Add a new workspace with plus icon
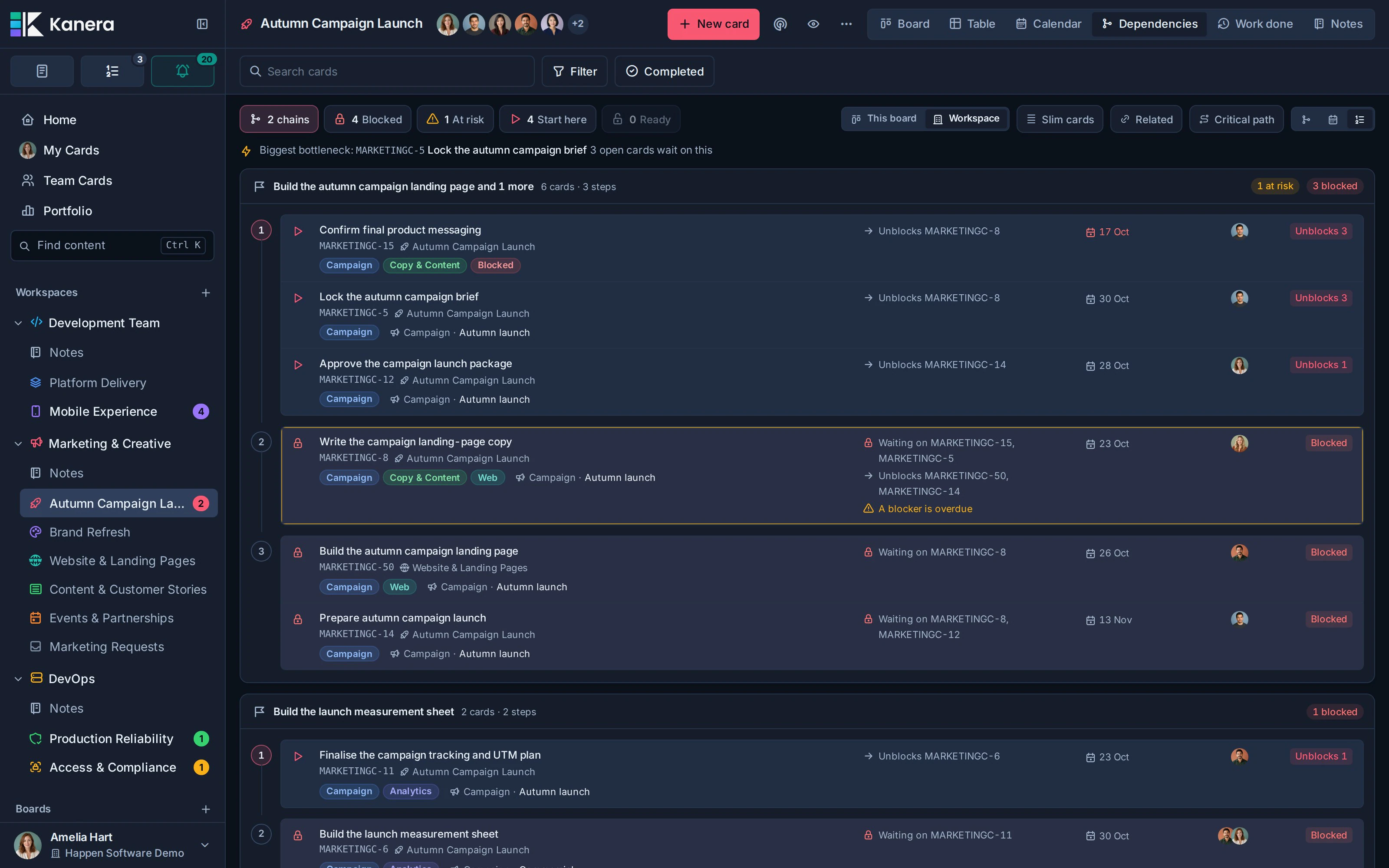The width and height of the screenshot is (1389, 868). (205, 293)
